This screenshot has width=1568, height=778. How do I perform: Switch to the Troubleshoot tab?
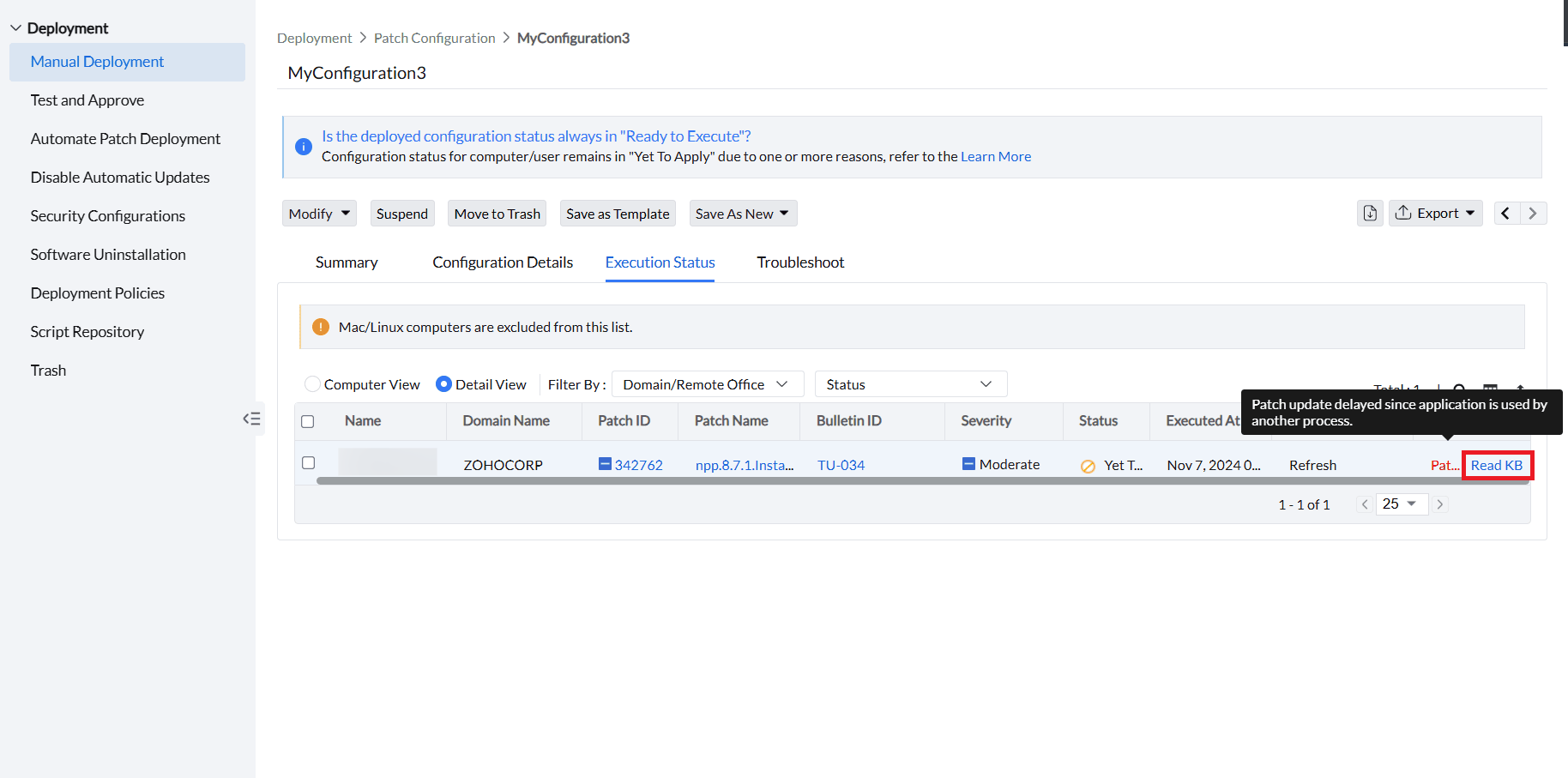pos(800,262)
